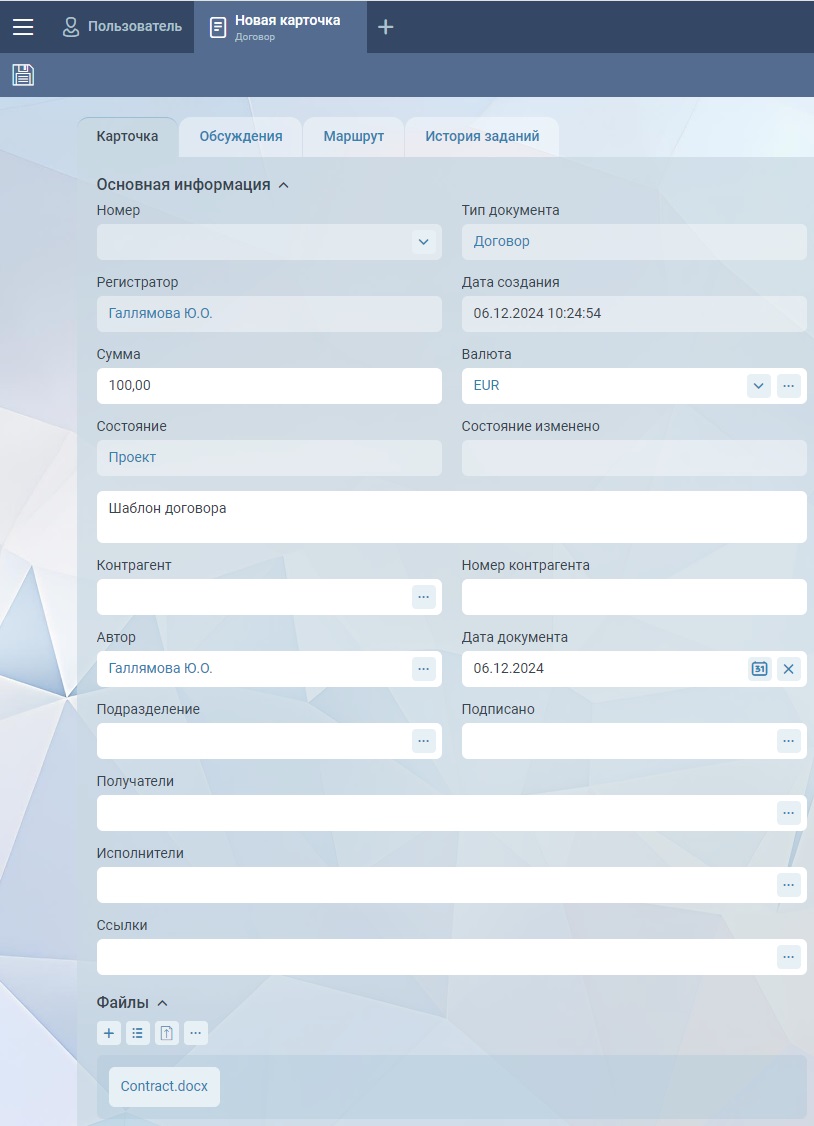The image size is (814, 1126).
Task: Open the hamburger main menu
Action: (x=23, y=27)
